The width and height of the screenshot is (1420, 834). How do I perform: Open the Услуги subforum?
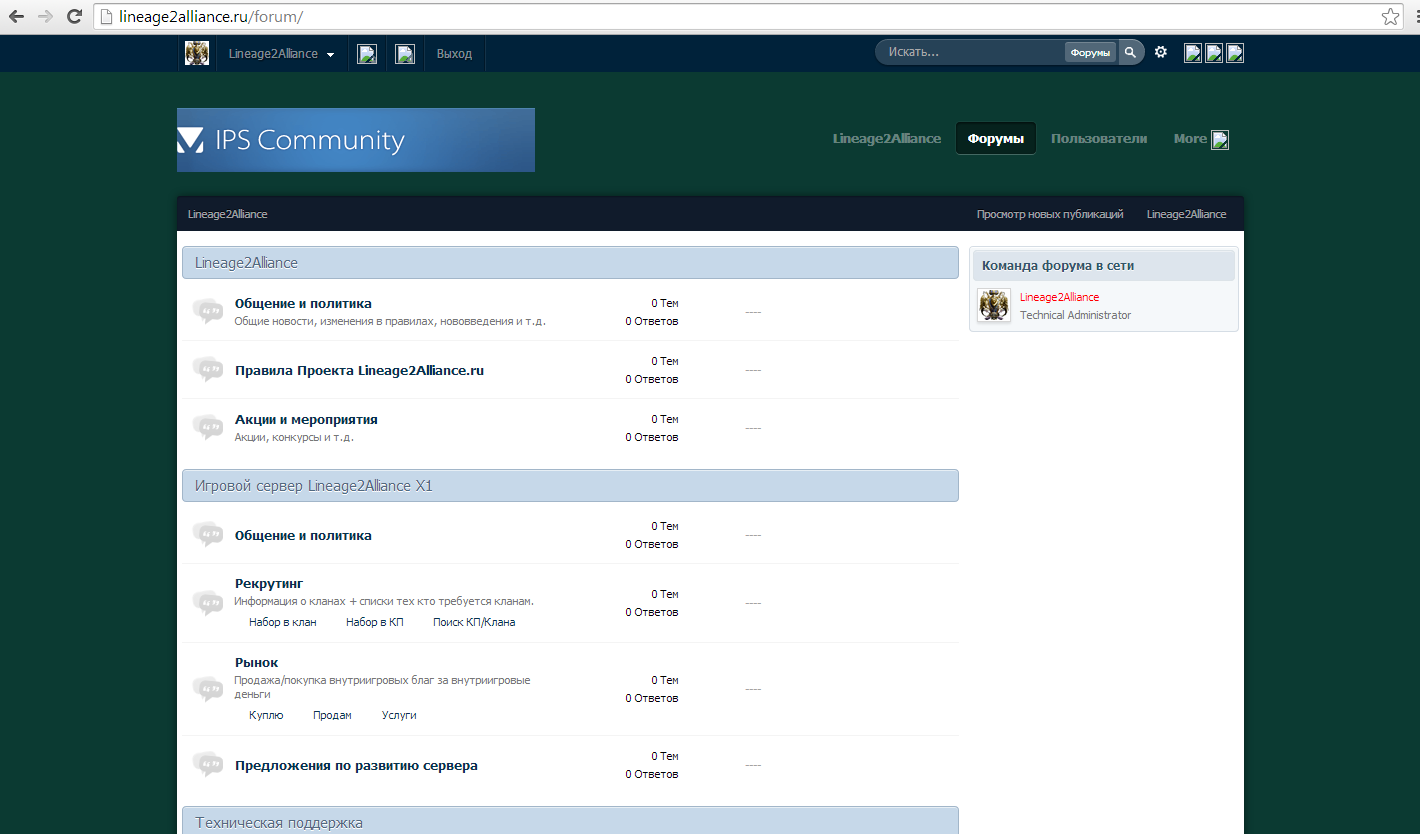(399, 715)
